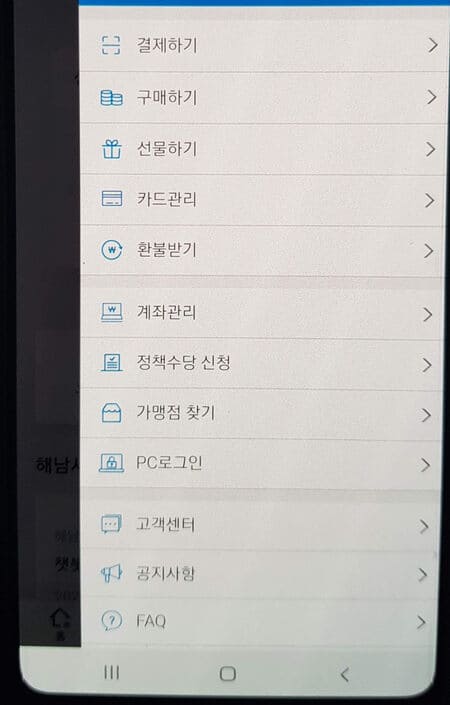Expand 카드관리 using its right chevron

click(430, 200)
